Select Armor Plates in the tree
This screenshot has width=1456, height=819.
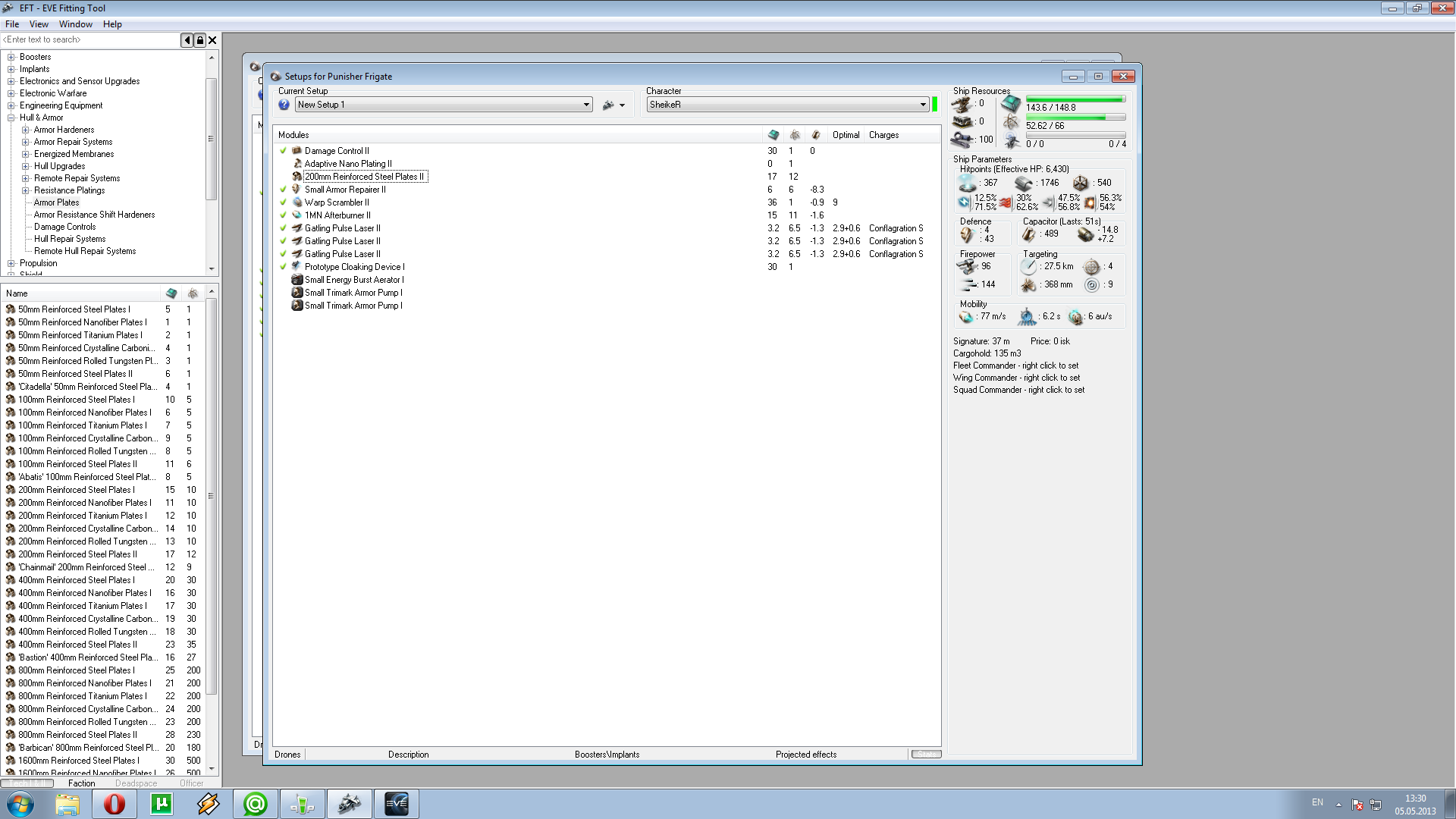coord(56,202)
